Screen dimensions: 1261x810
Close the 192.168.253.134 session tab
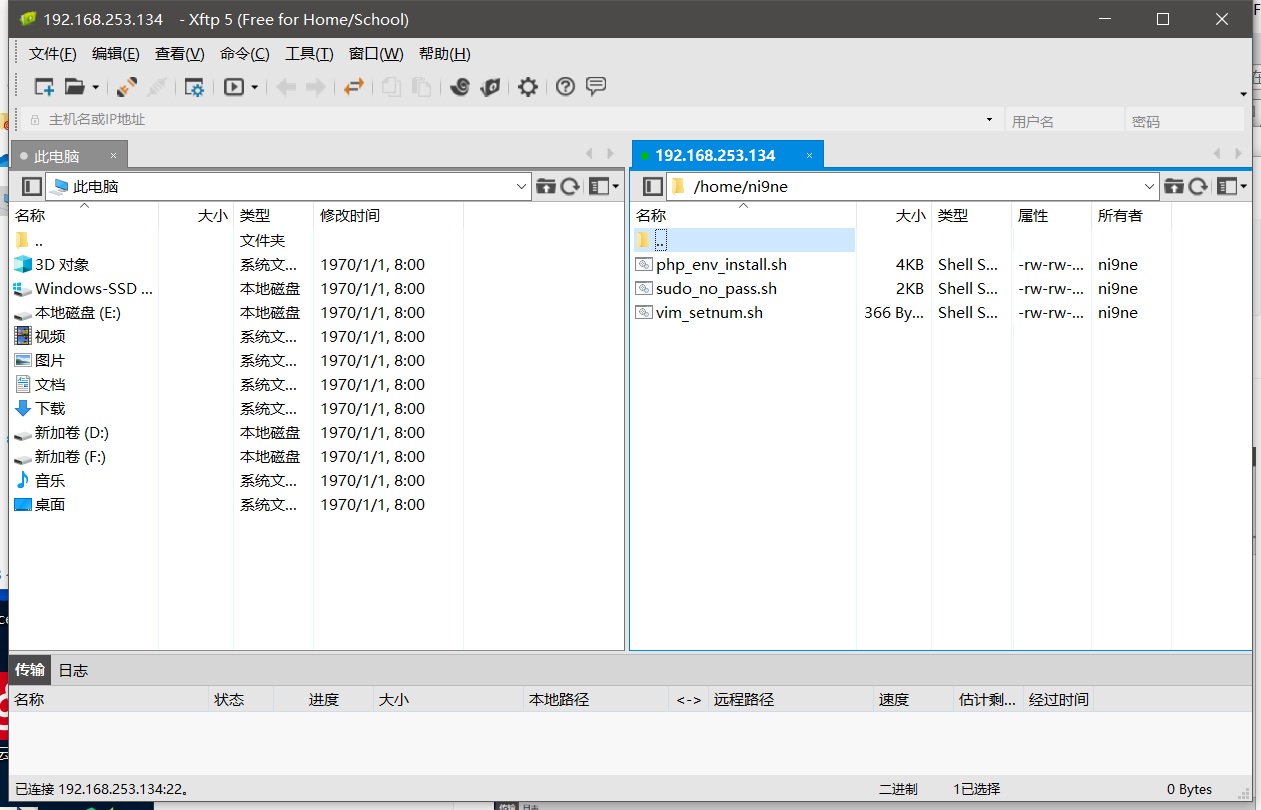tap(808, 155)
